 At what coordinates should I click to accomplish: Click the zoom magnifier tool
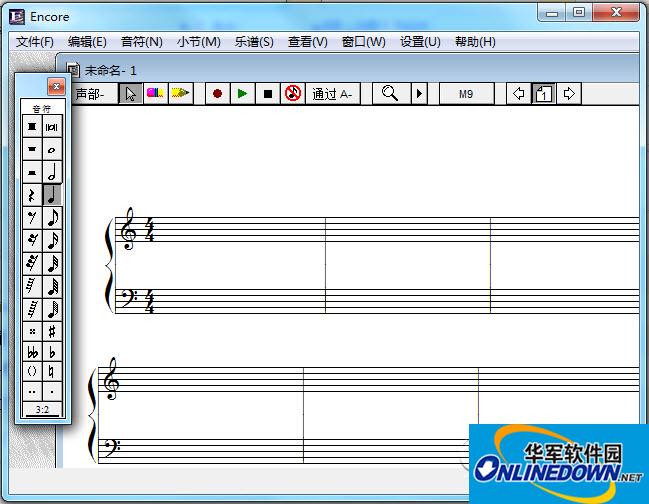pyautogui.click(x=390, y=94)
